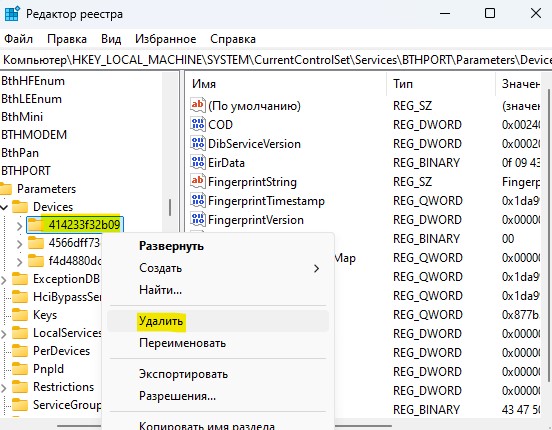Click the folder icon of Keys key
The height and width of the screenshot is (430, 552).
pos(20,315)
